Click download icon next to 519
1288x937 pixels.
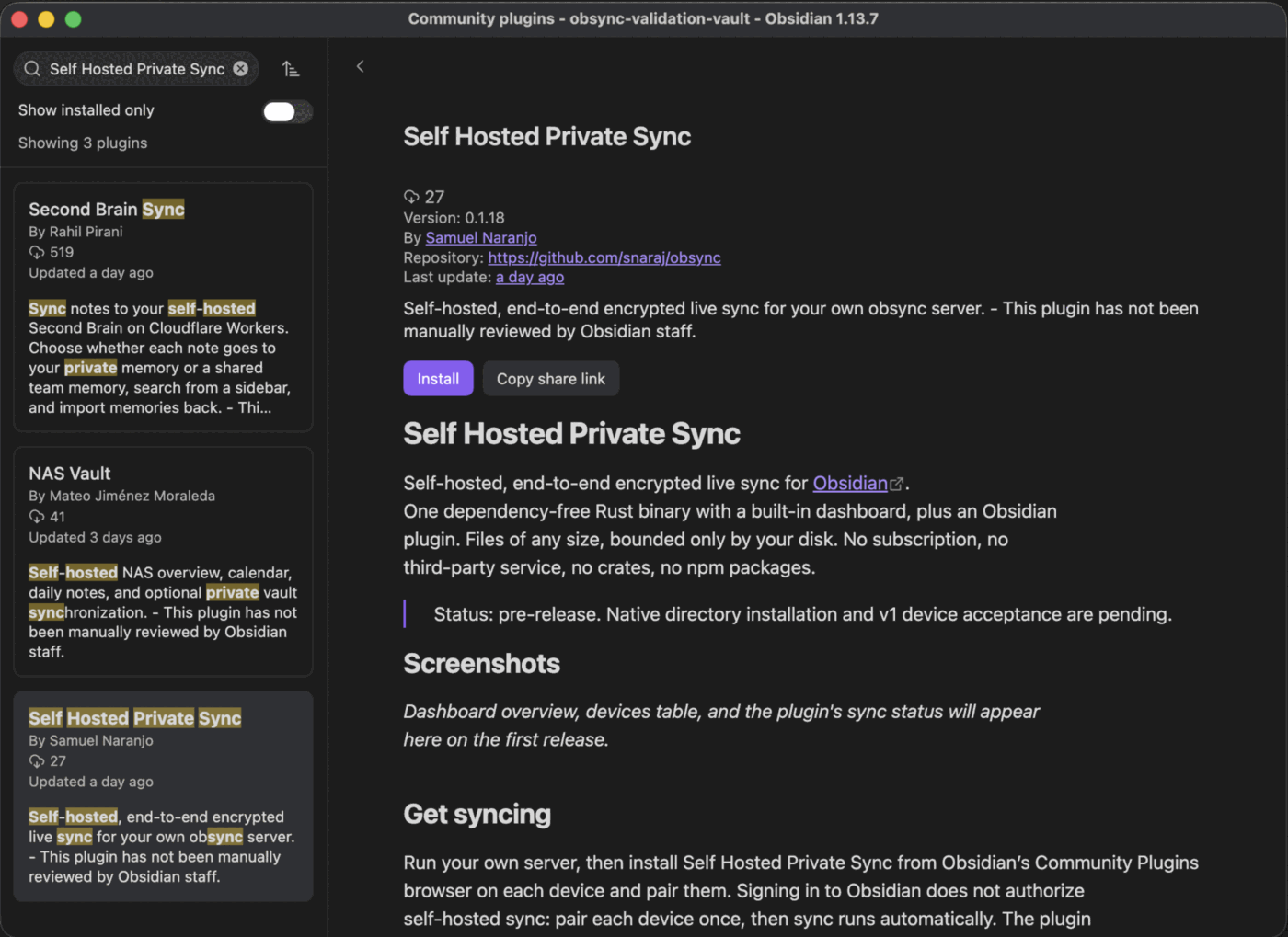pos(37,252)
